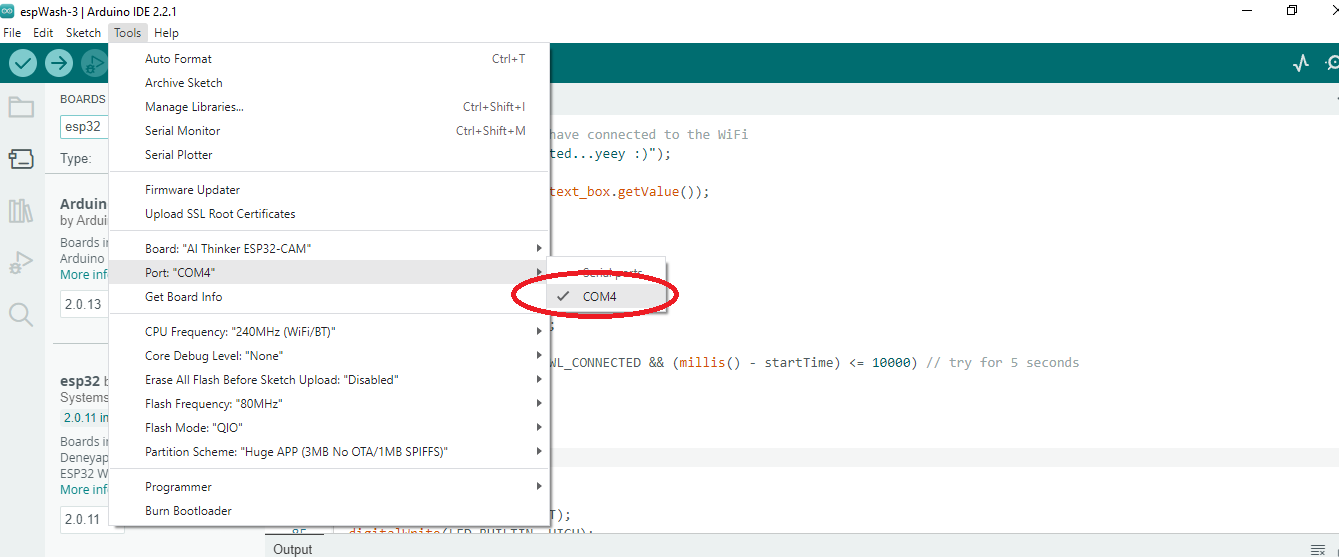The height and width of the screenshot is (557, 1339).
Task: Open the Boards Manager sidebar icon
Action: 21,159
